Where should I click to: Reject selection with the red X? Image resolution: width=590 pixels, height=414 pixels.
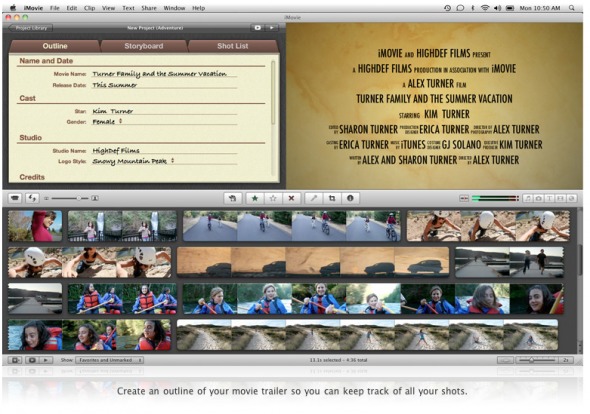point(291,198)
